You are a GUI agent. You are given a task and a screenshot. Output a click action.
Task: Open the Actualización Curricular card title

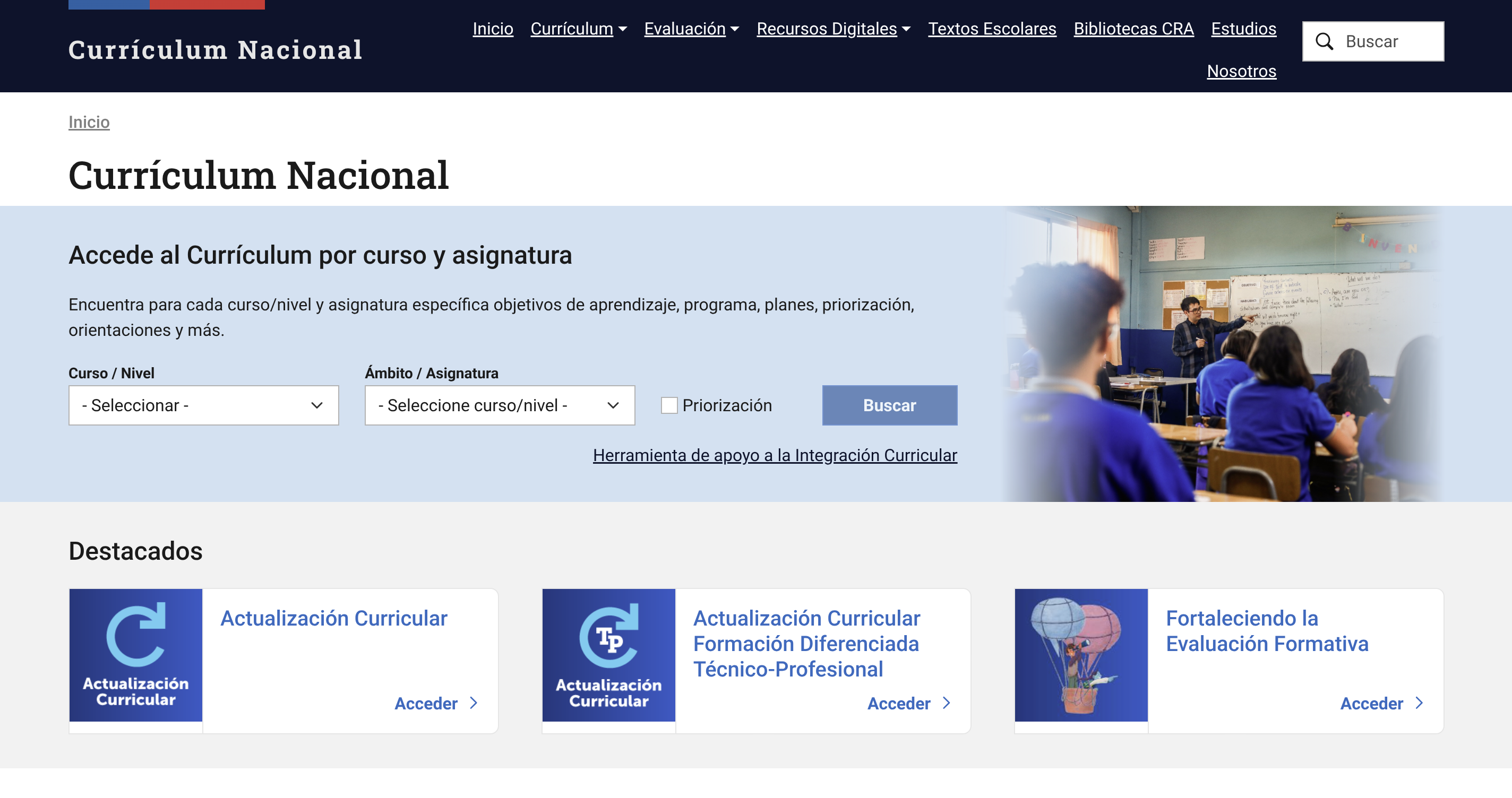pos(334,619)
